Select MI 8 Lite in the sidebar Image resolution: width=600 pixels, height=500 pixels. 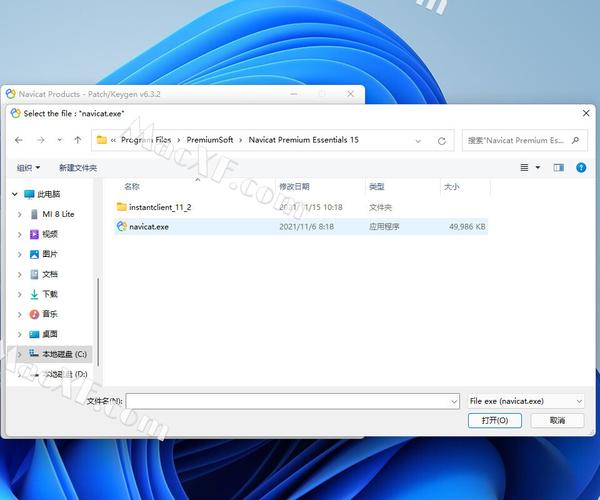click(58, 214)
